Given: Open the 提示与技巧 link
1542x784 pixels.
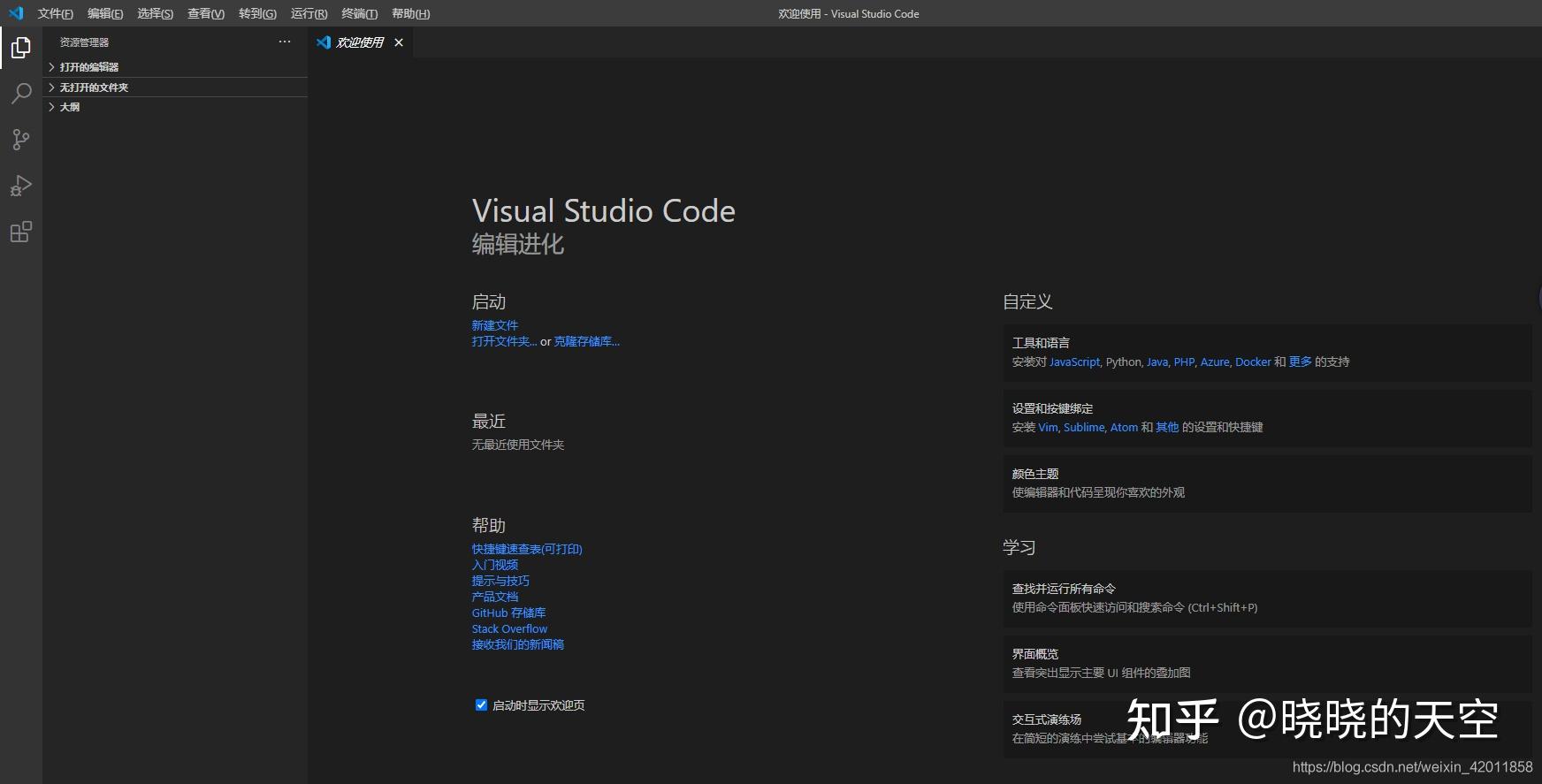Looking at the screenshot, I should click(500, 581).
